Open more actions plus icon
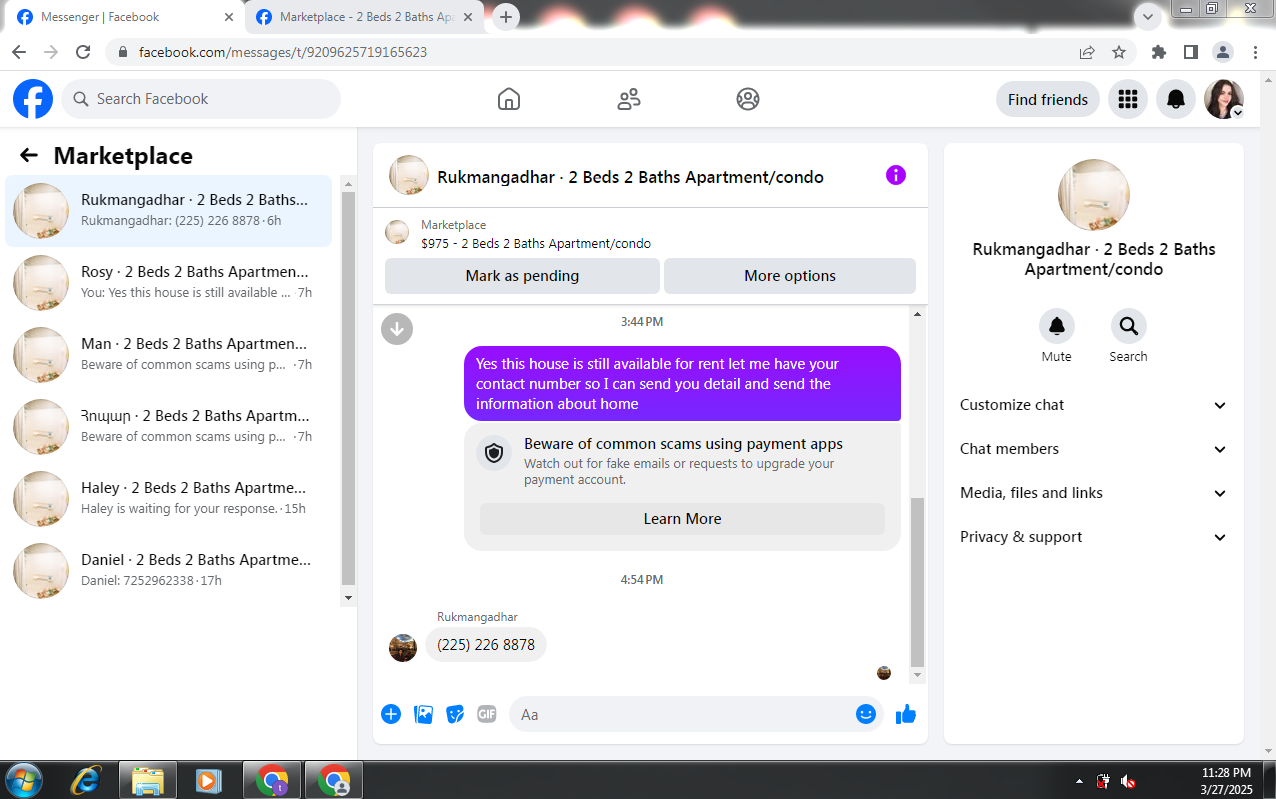 coord(391,714)
